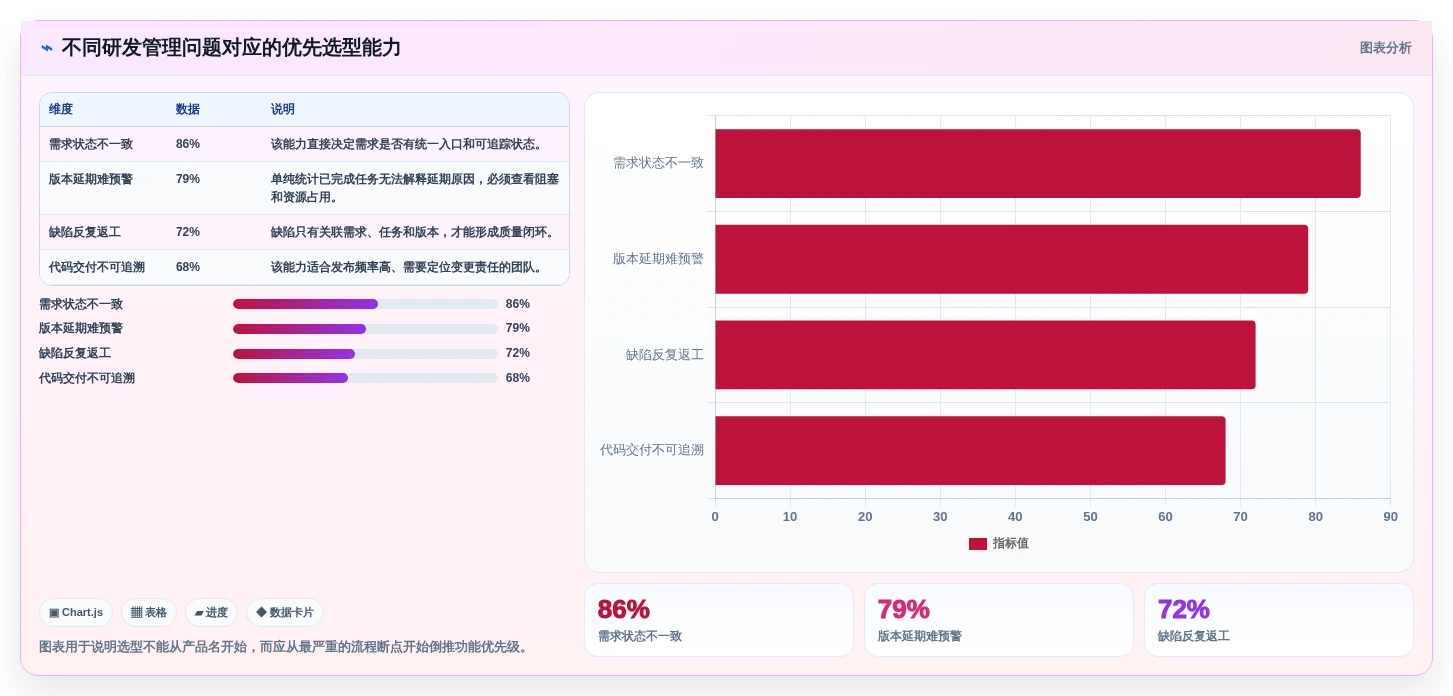Image resolution: width=1453 pixels, height=696 pixels.
Task: Click the 数据 column header
Action: (188, 109)
